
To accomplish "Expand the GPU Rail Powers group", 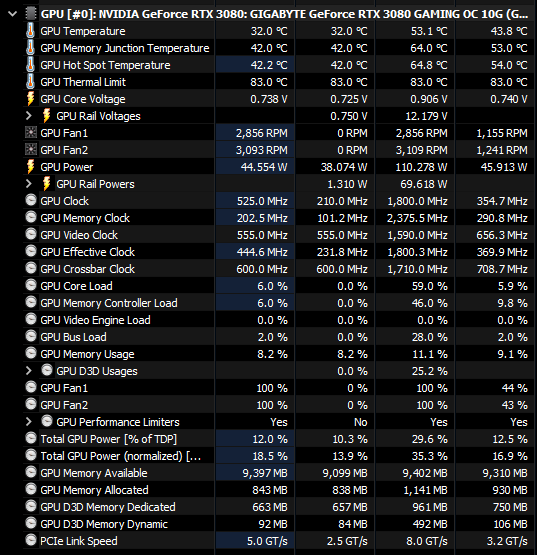I will click(x=29, y=184).
